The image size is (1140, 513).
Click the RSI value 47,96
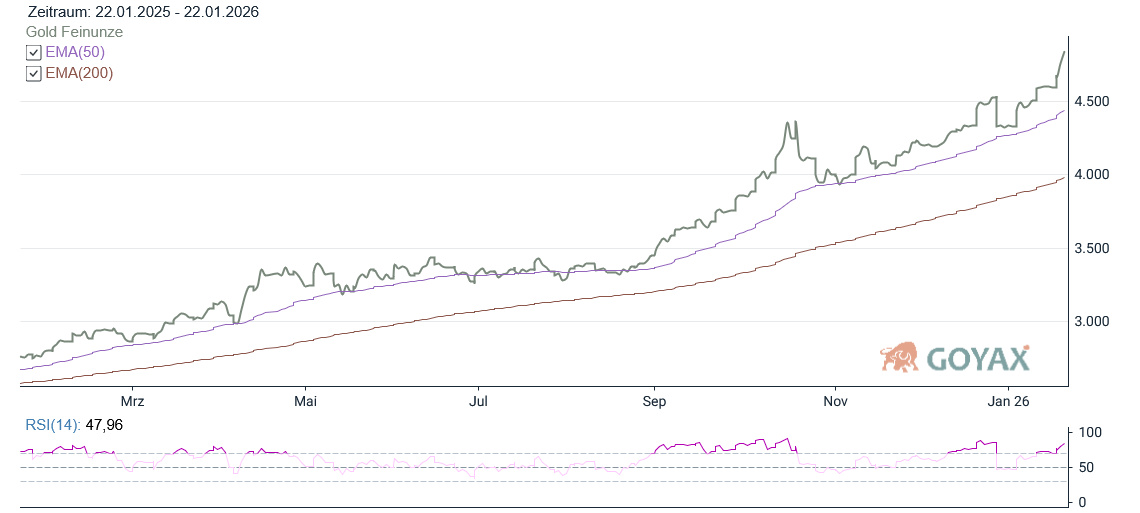(105, 425)
